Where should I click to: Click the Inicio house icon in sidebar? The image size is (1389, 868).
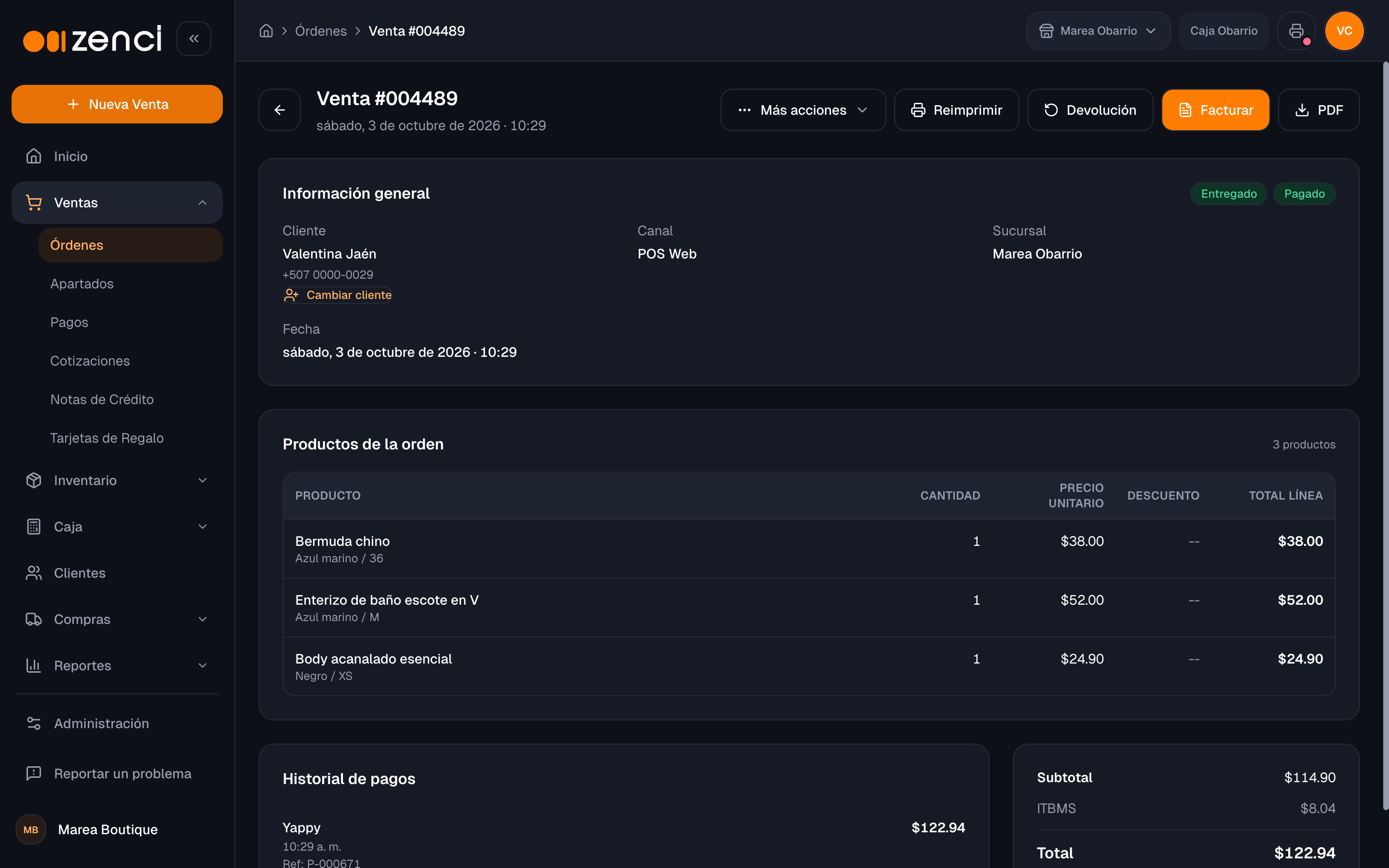[34, 156]
